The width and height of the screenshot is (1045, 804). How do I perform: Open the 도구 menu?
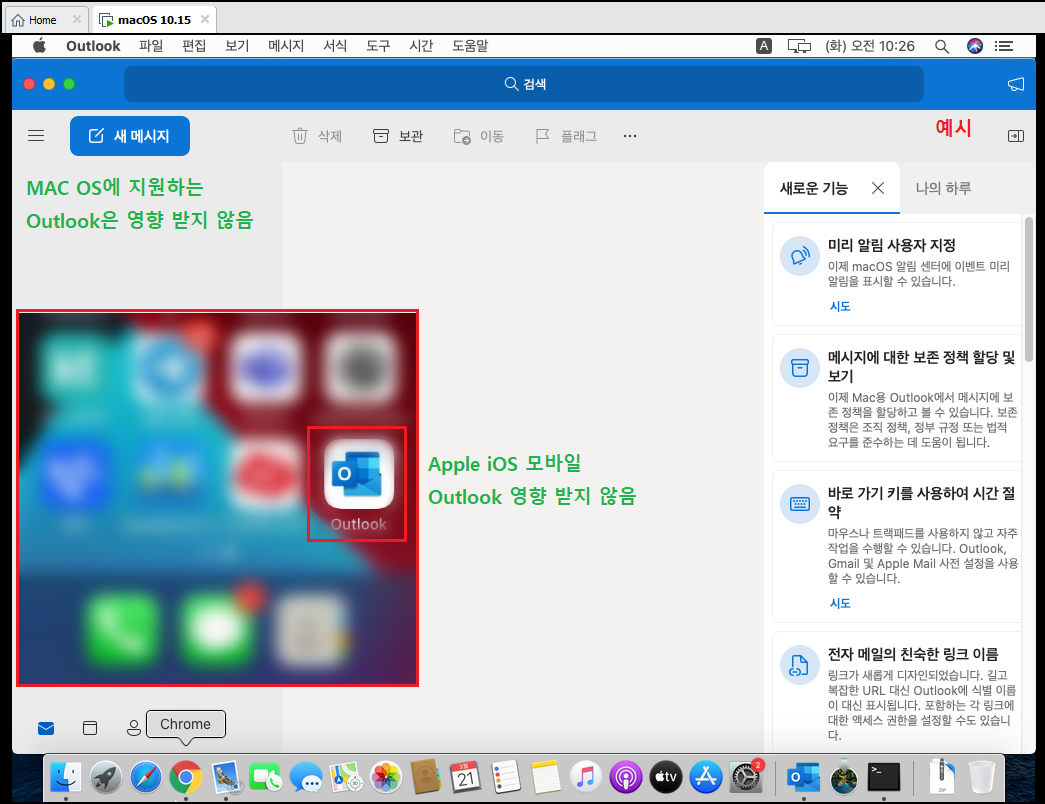click(x=378, y=46)
